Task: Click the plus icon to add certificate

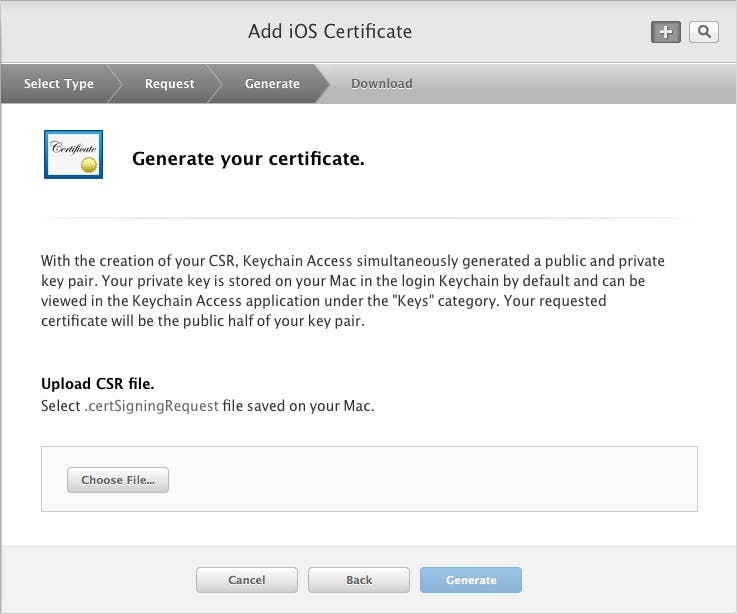Action: 666,32
